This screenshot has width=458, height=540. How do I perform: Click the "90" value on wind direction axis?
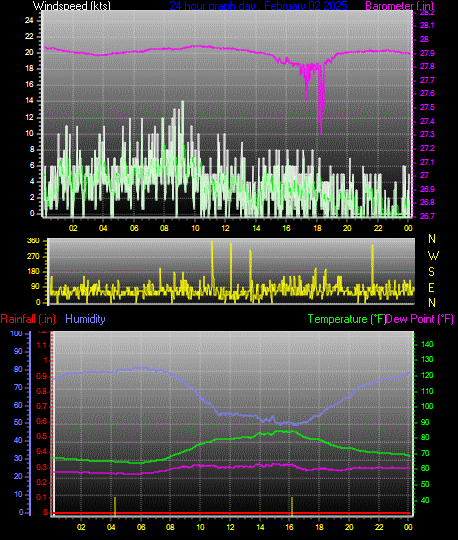(x=35, y=287)
